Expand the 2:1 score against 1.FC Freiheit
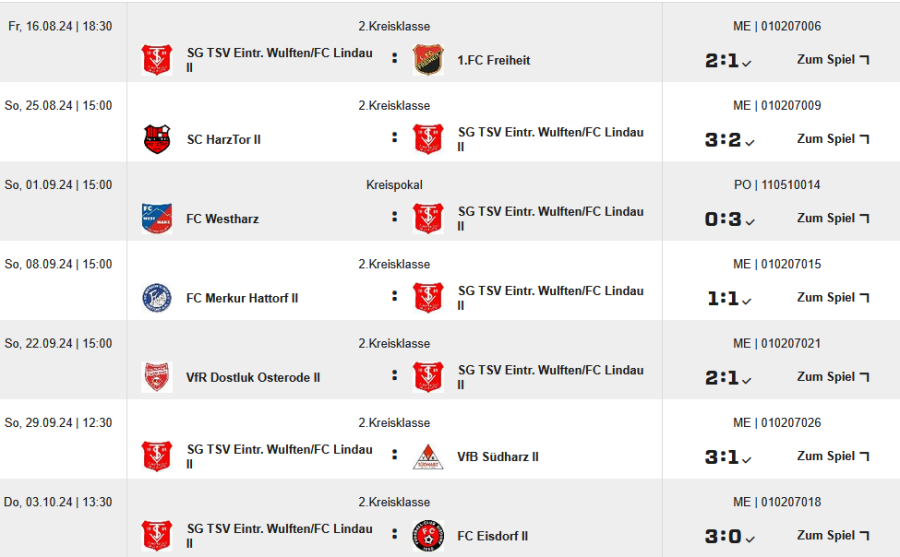The width and height of the screenshot is (900, 557). (x=748, y=63)
